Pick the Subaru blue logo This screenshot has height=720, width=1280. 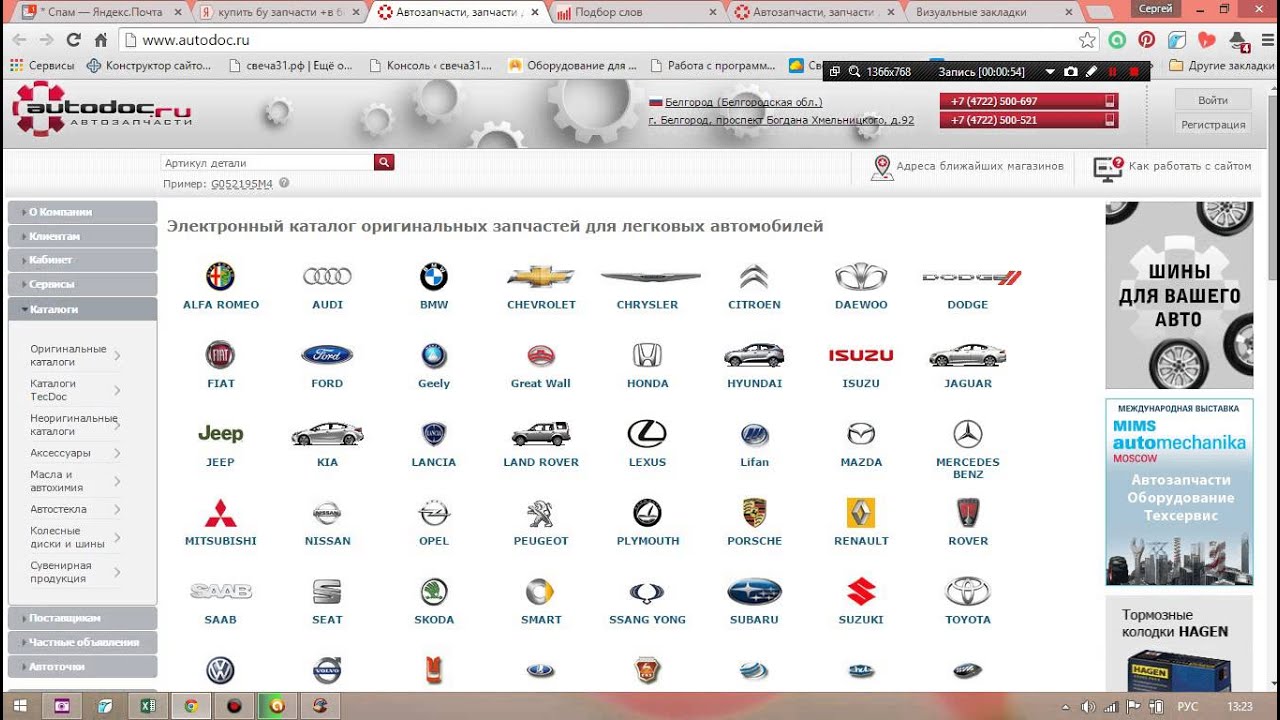[x=754, y=592]
